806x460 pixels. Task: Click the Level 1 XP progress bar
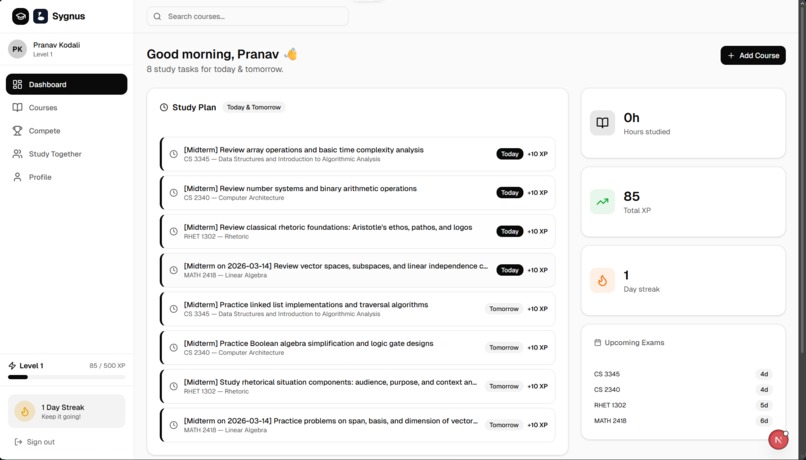[66, 377]
